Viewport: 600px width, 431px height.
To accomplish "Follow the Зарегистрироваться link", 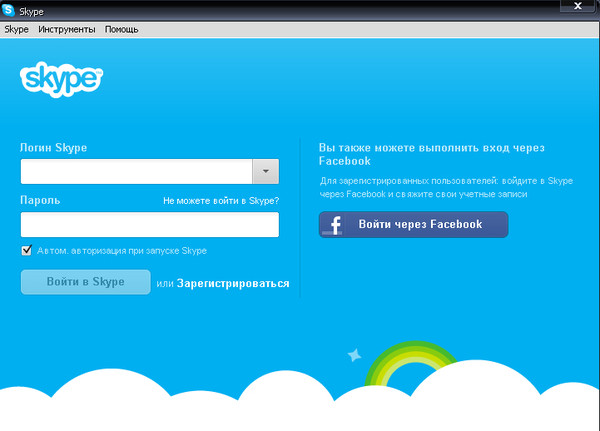I will pyautogui.click(x=233, y=283).
